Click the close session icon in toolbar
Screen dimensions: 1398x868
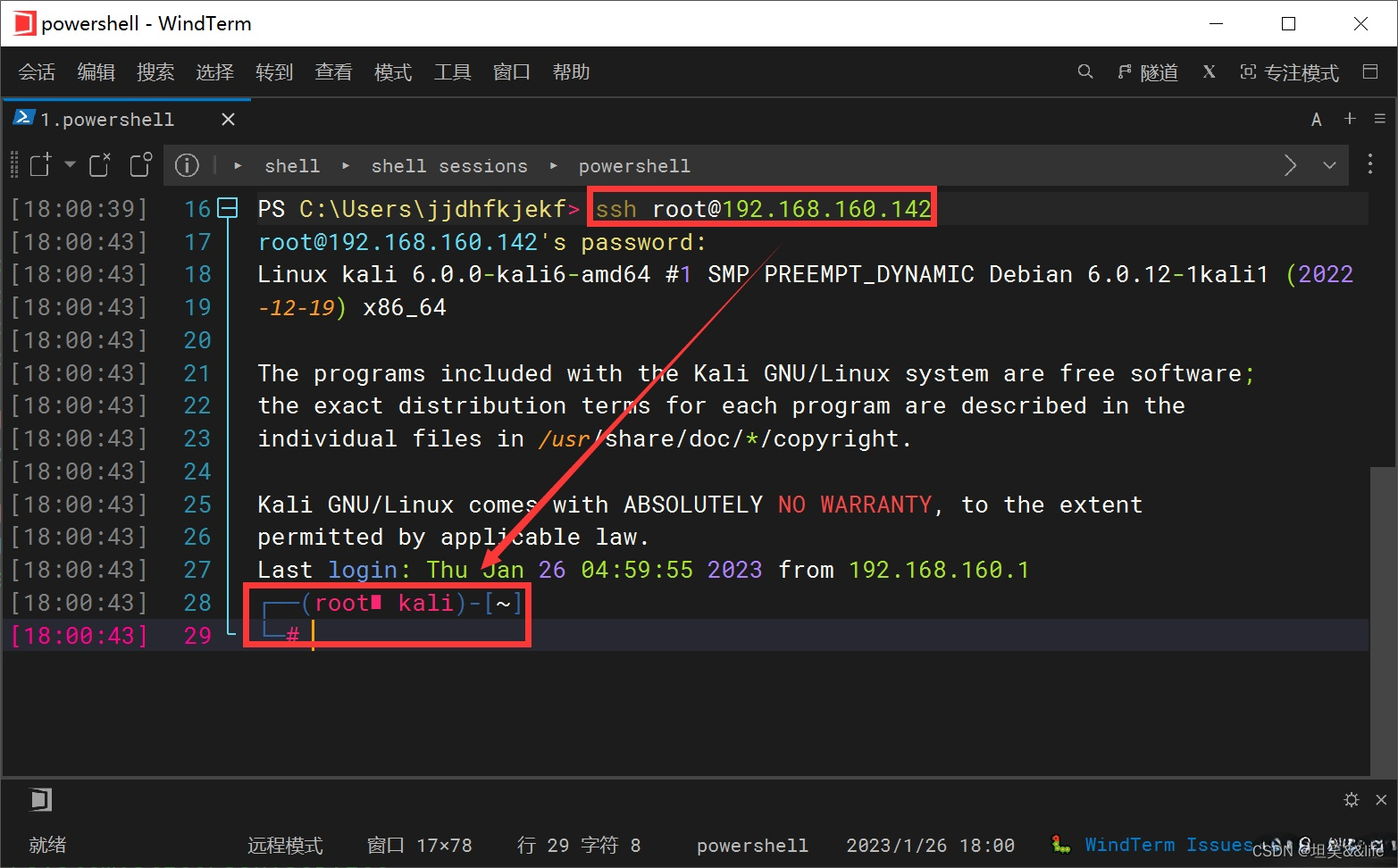coord(100,165)
